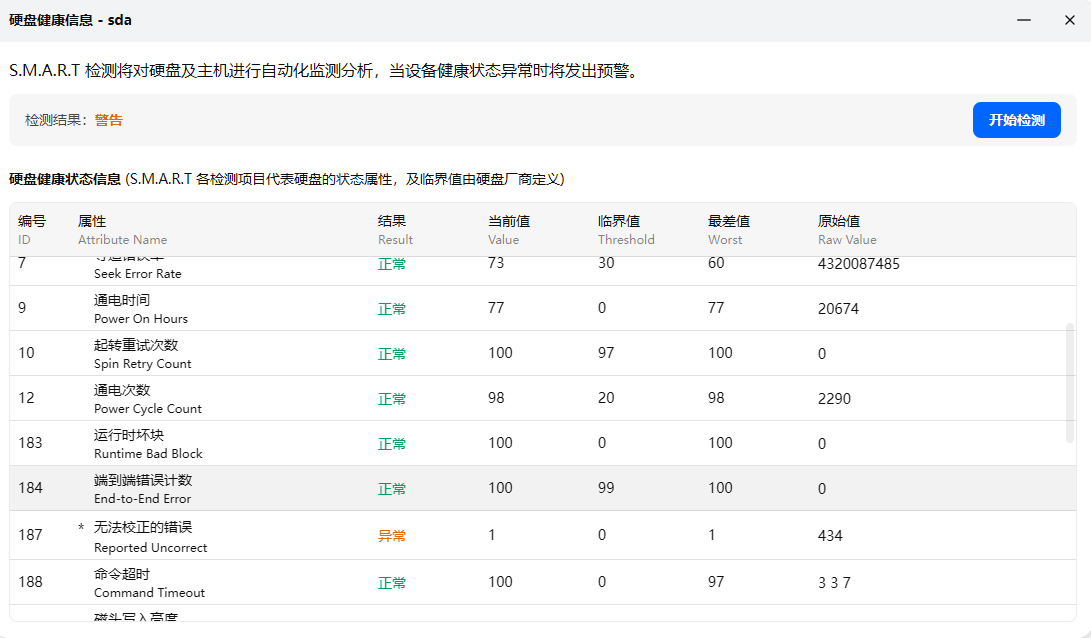The width and height of the screenshot is (1091, 638).
Task: Click the asterisk beside 无法校正的错误
Action: [x=81, y=527]
